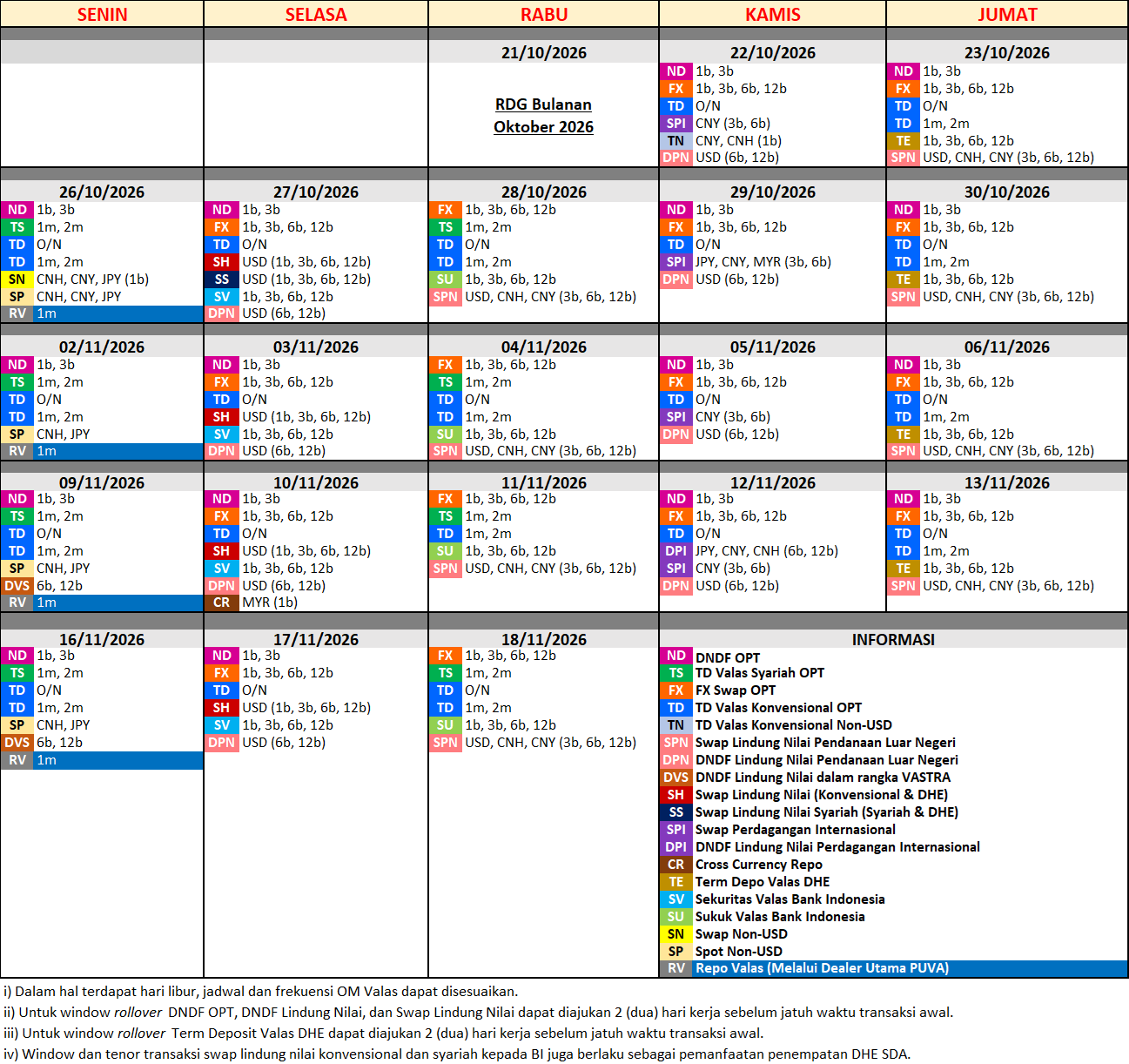
Task: Click the "CNY, CNH (1b)" entry
Action: tap(738, 140)
